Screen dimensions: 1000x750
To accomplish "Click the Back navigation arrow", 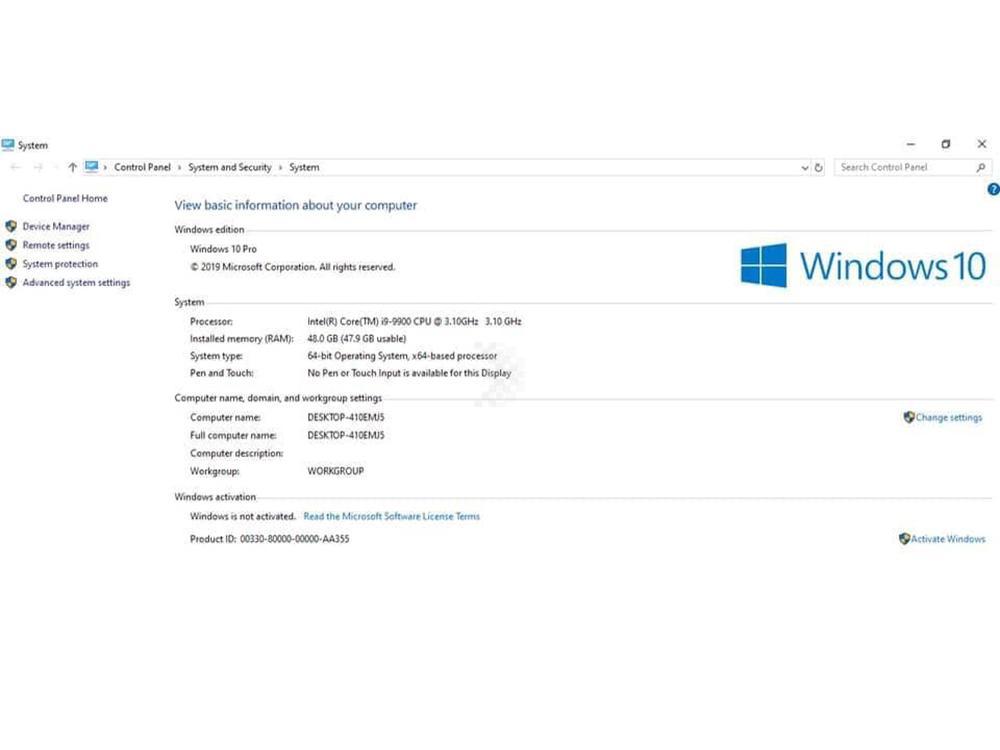I will (x=15, y=168).
